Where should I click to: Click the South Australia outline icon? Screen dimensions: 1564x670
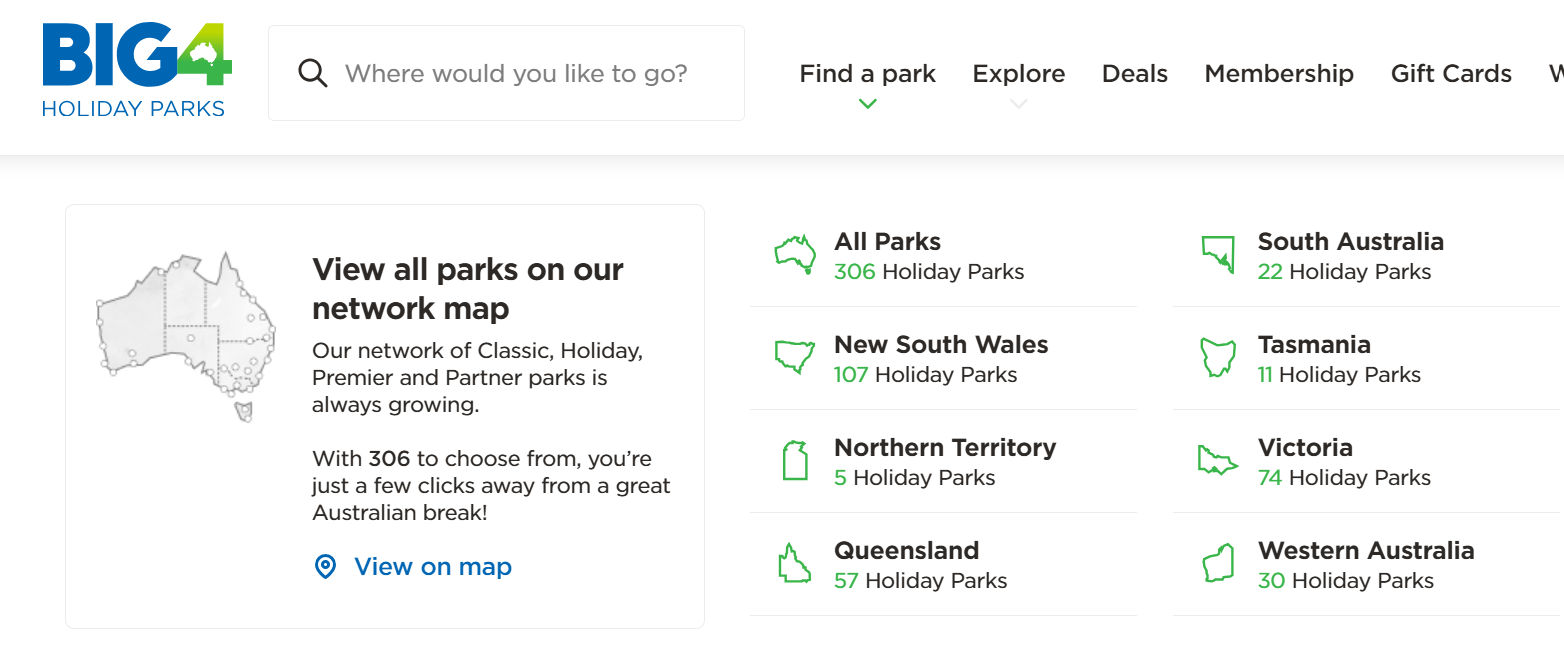1217,254
